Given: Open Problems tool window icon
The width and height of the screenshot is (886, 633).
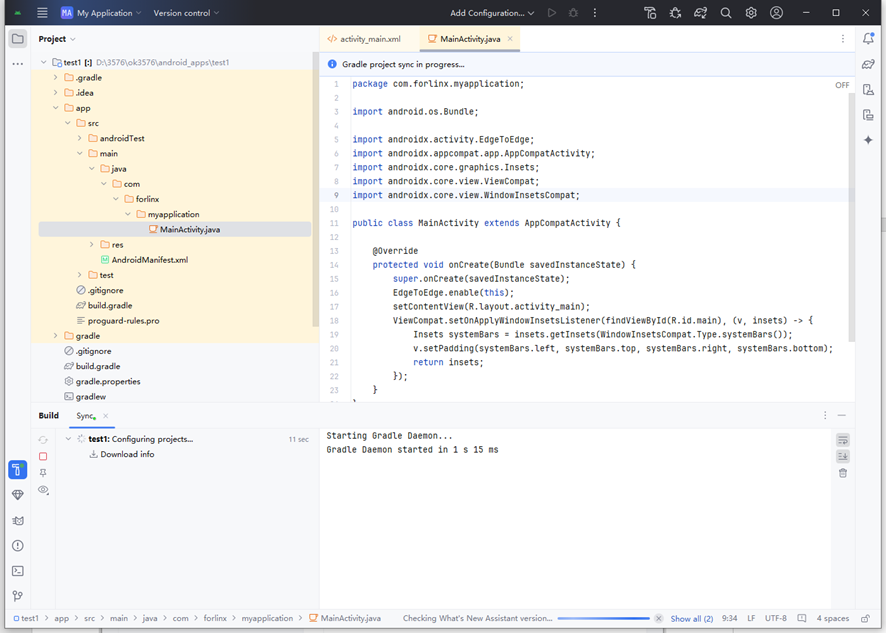Looking at the screenshot, I should [x=18, y=546].
